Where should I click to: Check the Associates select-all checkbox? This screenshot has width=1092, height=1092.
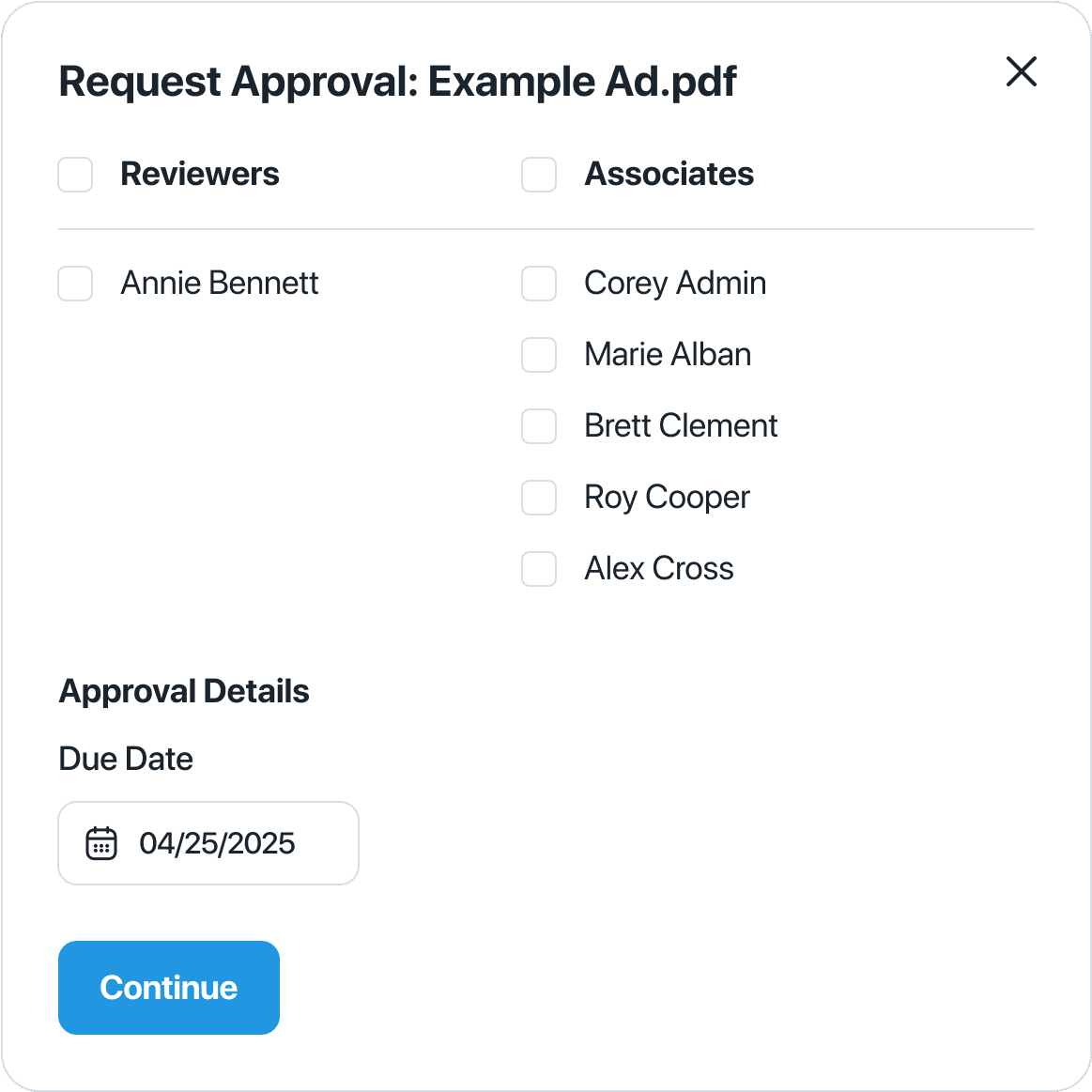[x=539, y=174]
